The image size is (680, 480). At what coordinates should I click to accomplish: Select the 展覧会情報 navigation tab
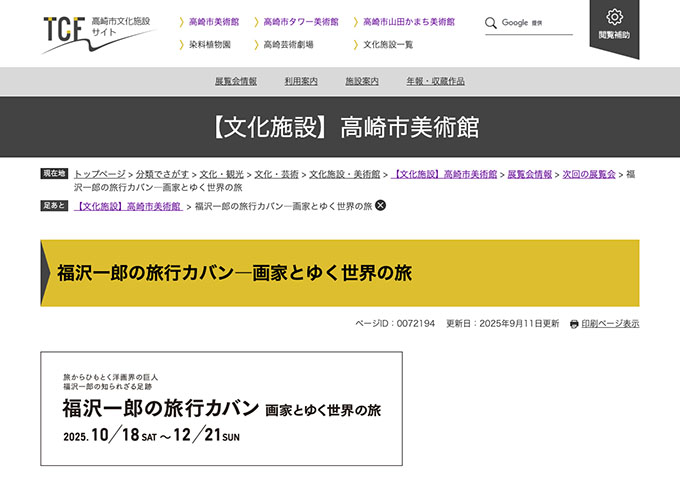pos(236,81)
